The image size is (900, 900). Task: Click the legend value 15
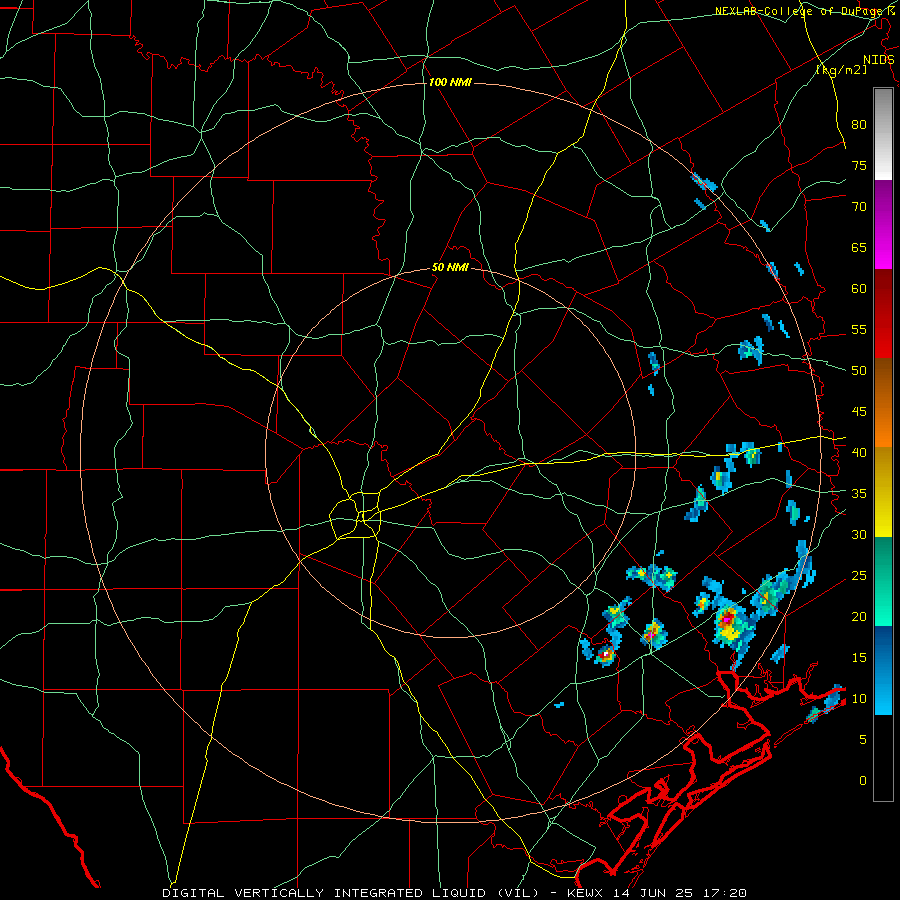[x=859, y=658]
